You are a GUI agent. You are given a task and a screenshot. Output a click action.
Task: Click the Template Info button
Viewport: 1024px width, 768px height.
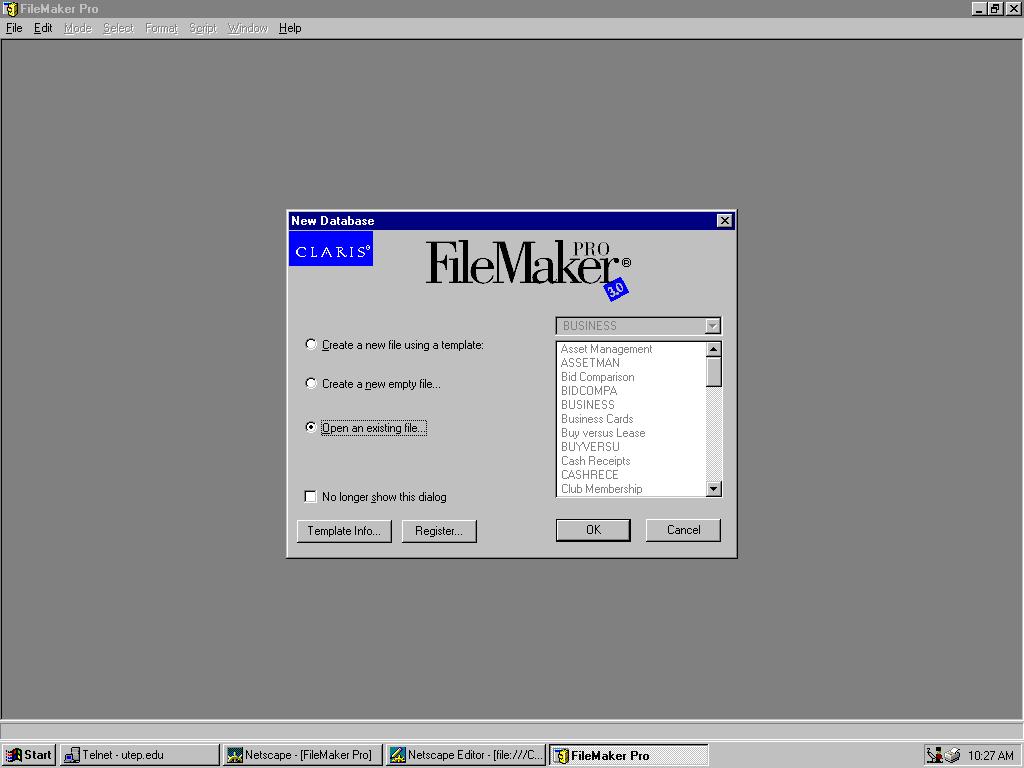343,531
